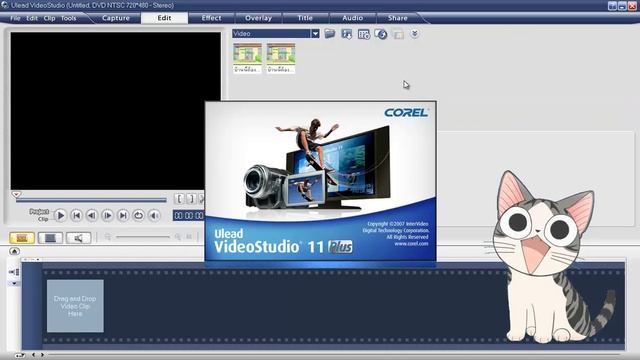Zoom out the timeline
640x360 pixels.
click(x=108, y=237)
